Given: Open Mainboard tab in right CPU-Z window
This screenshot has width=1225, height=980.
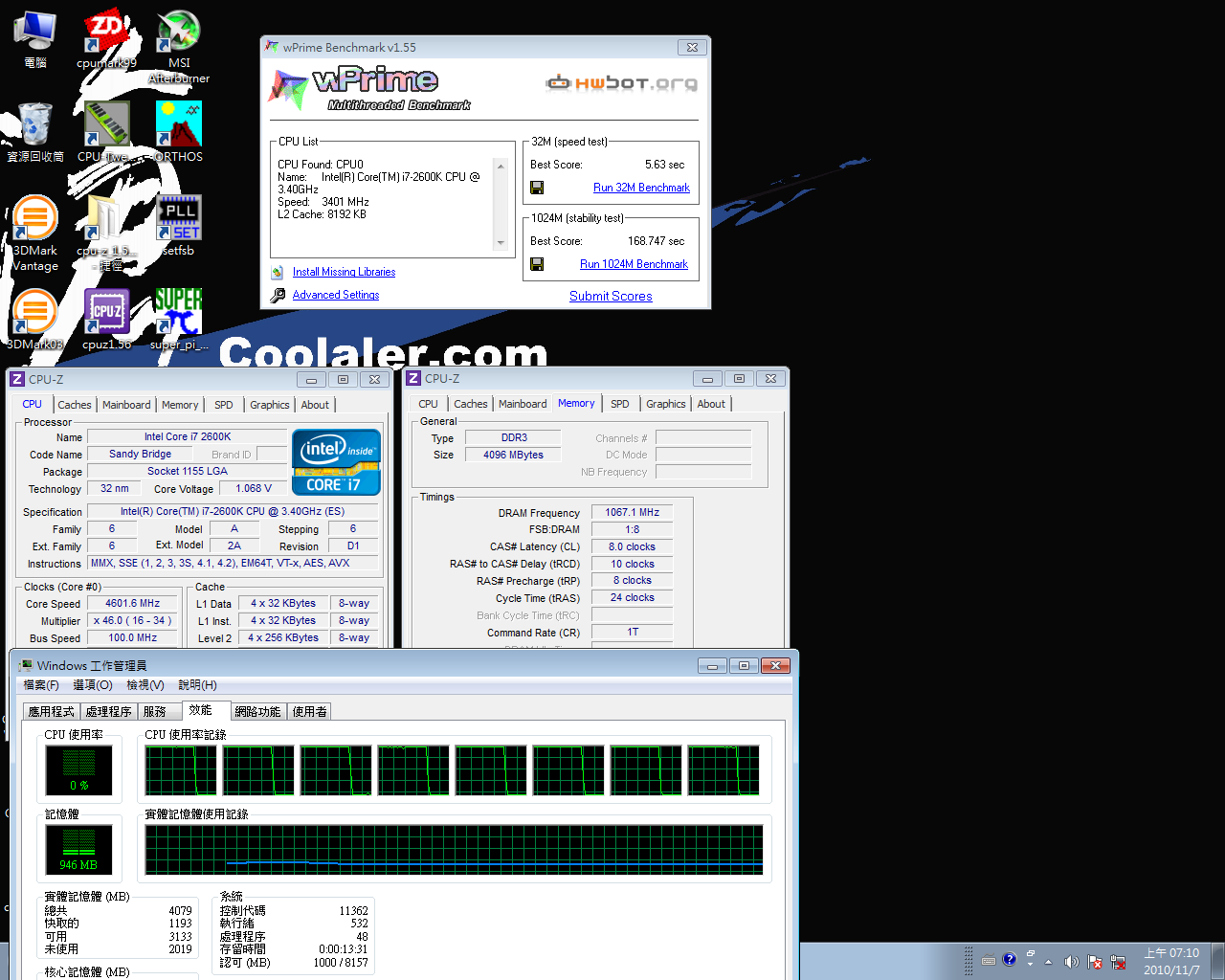Looking at the screenshot, I should tap(523, 404).
